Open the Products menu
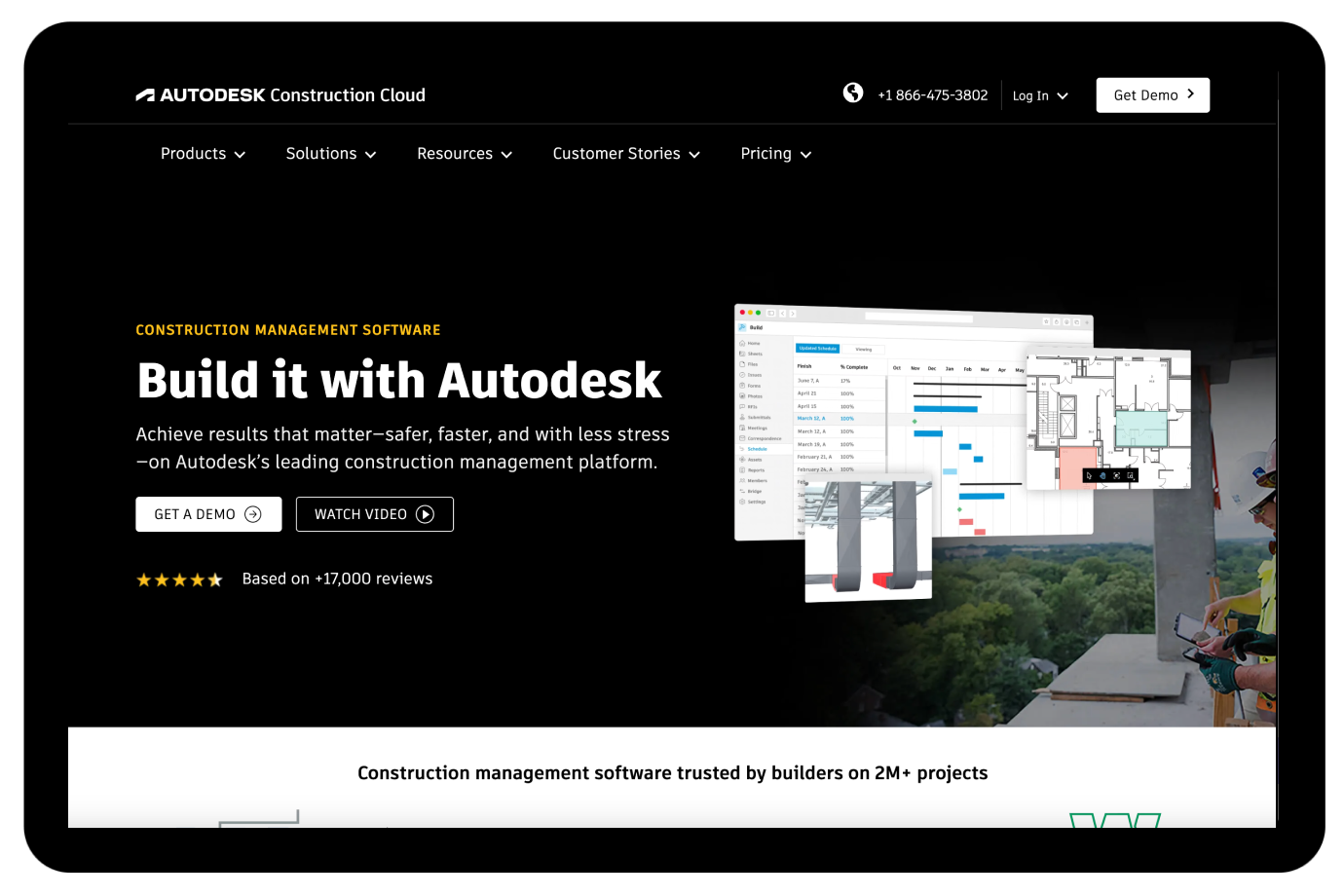Image resolution: width=1344 pixels, height=896 pixels. (x=203, y=154)
